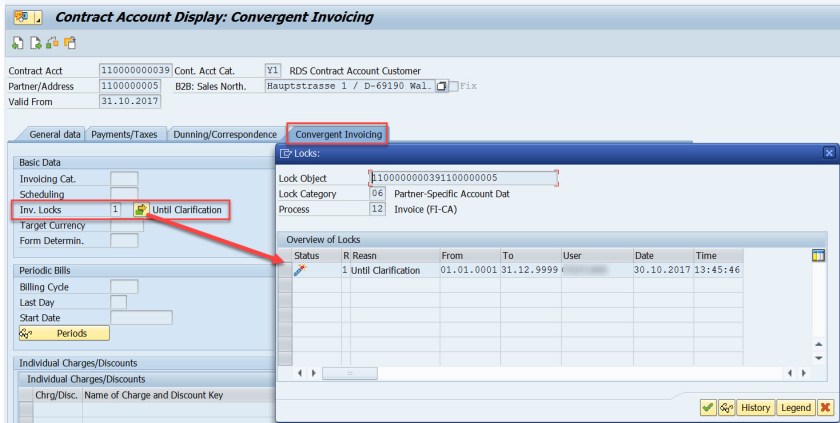The width and height of the screenshot is (840, 423).
Task: Open table column settings icon in Overview of Locks
Action: [x=818, y=255]
